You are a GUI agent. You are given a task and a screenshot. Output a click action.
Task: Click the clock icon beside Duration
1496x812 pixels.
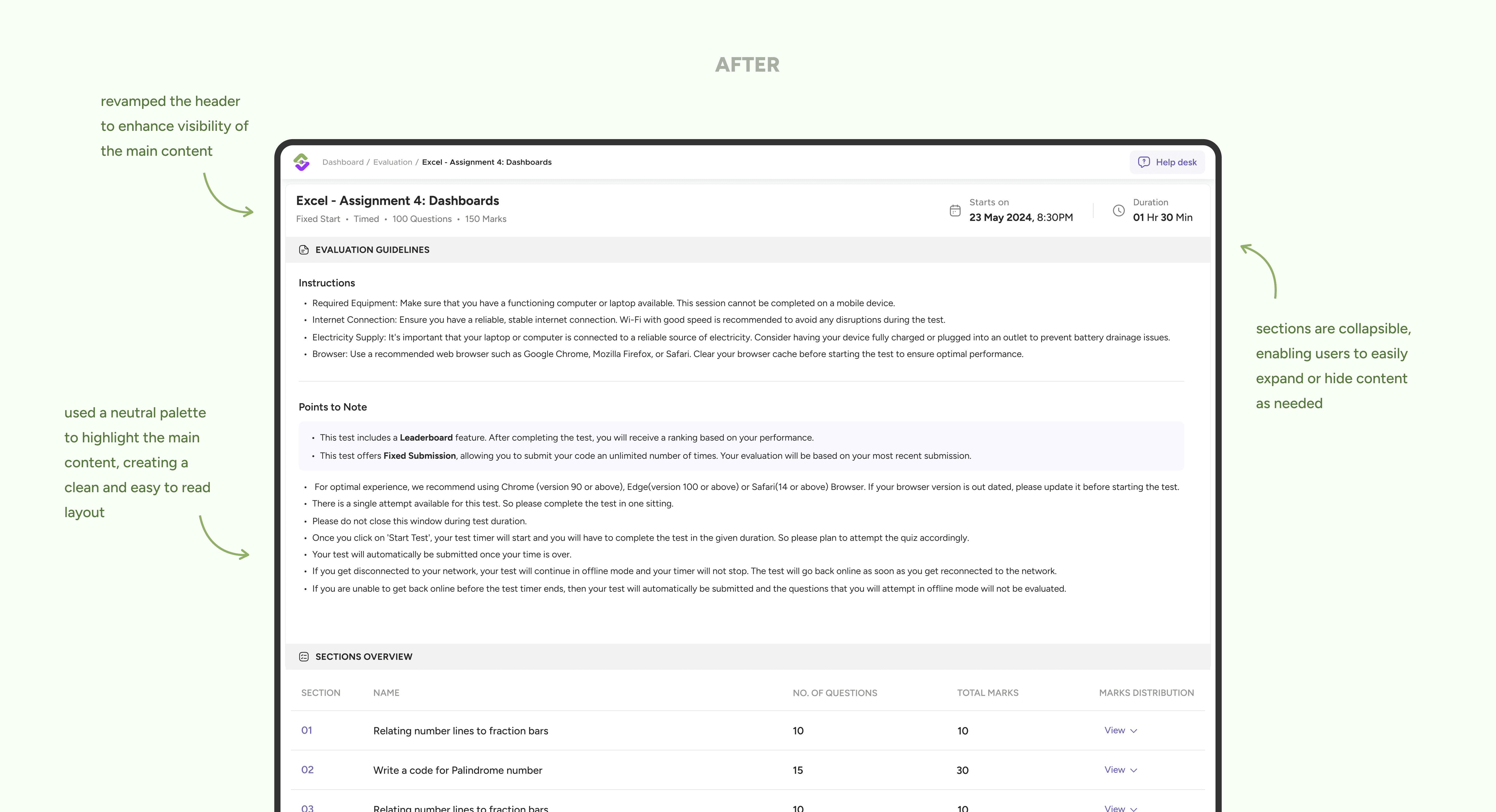click(1119, 211)
